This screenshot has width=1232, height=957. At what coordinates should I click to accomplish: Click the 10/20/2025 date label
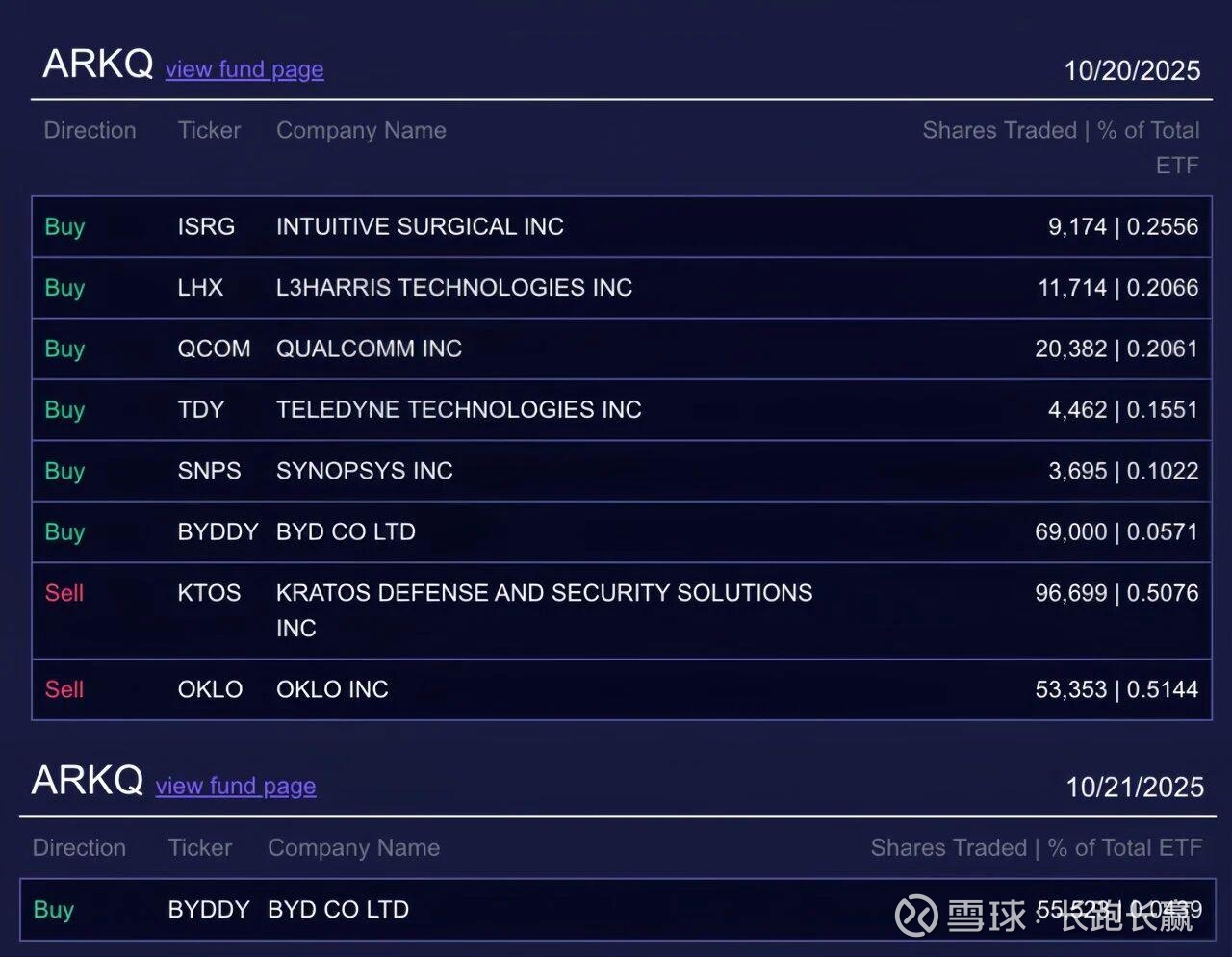coord(1132,70)
